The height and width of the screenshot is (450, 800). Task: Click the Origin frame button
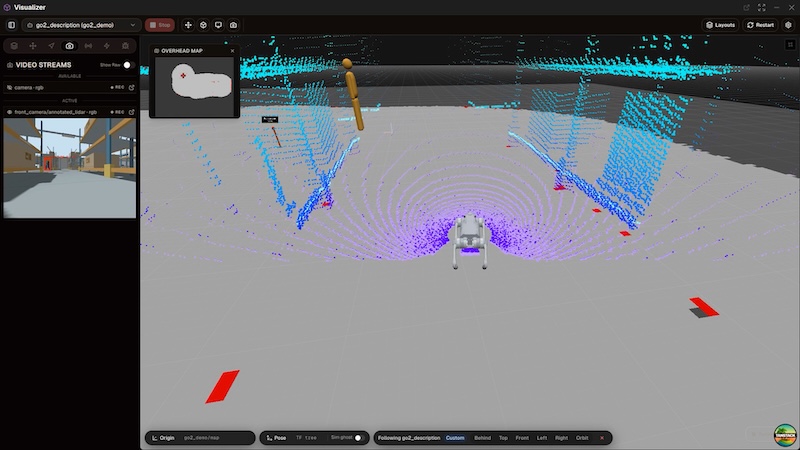click(x=163, y=438)
